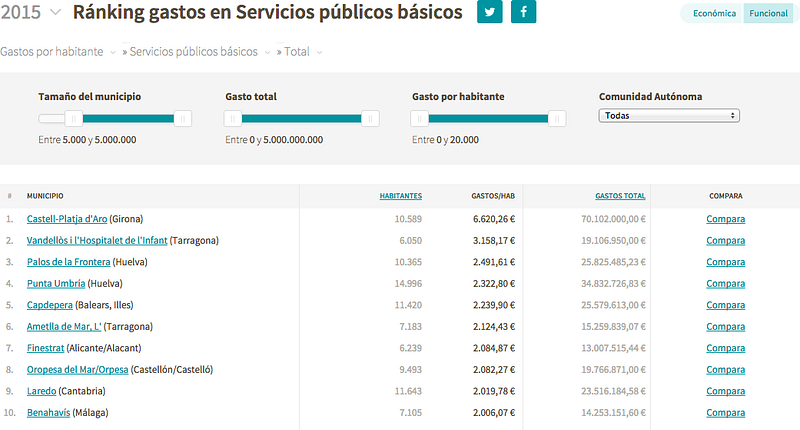
Task: Select the 70.102.000,00 € total value
Action: (613, 219)
